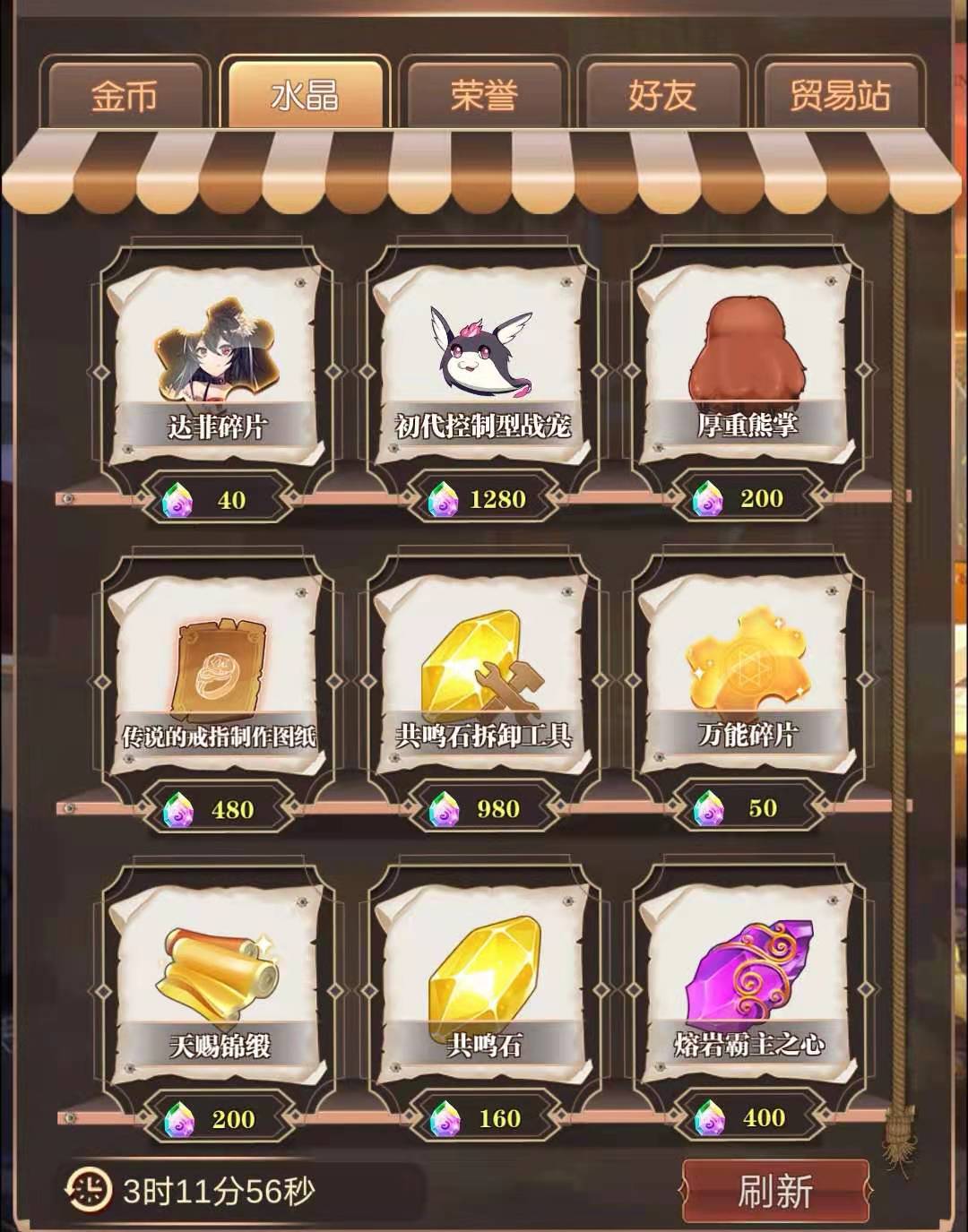Viewport: 968px width, 1232px height.
Task: Click the refresh countdown clock icon
Action: point(87,1191)
